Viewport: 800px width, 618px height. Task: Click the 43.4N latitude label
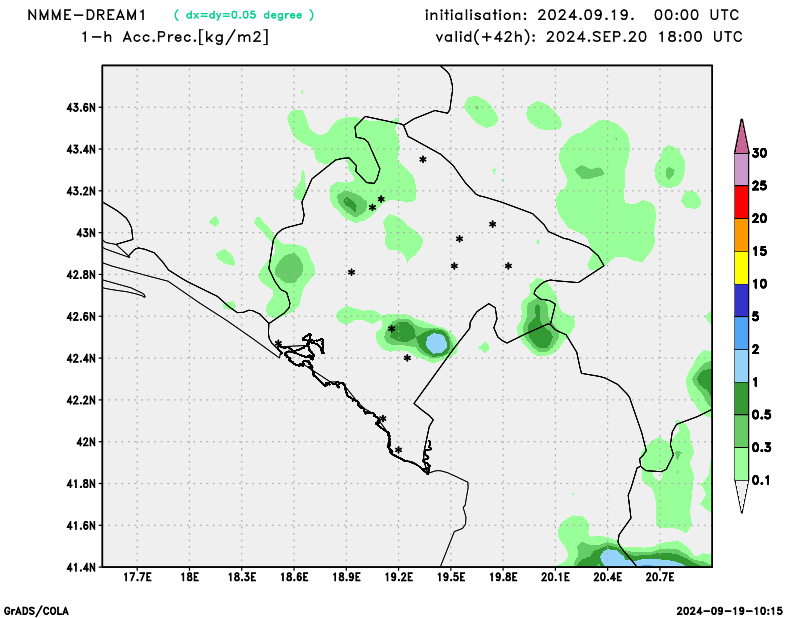(x=81, y=150)
